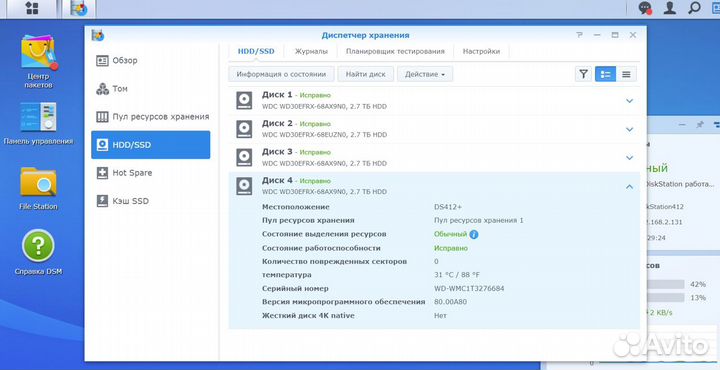The width and height of the screenshot is (720, 370).
Task: Click Диск 3 row title
Action: [x=277, y=151]
